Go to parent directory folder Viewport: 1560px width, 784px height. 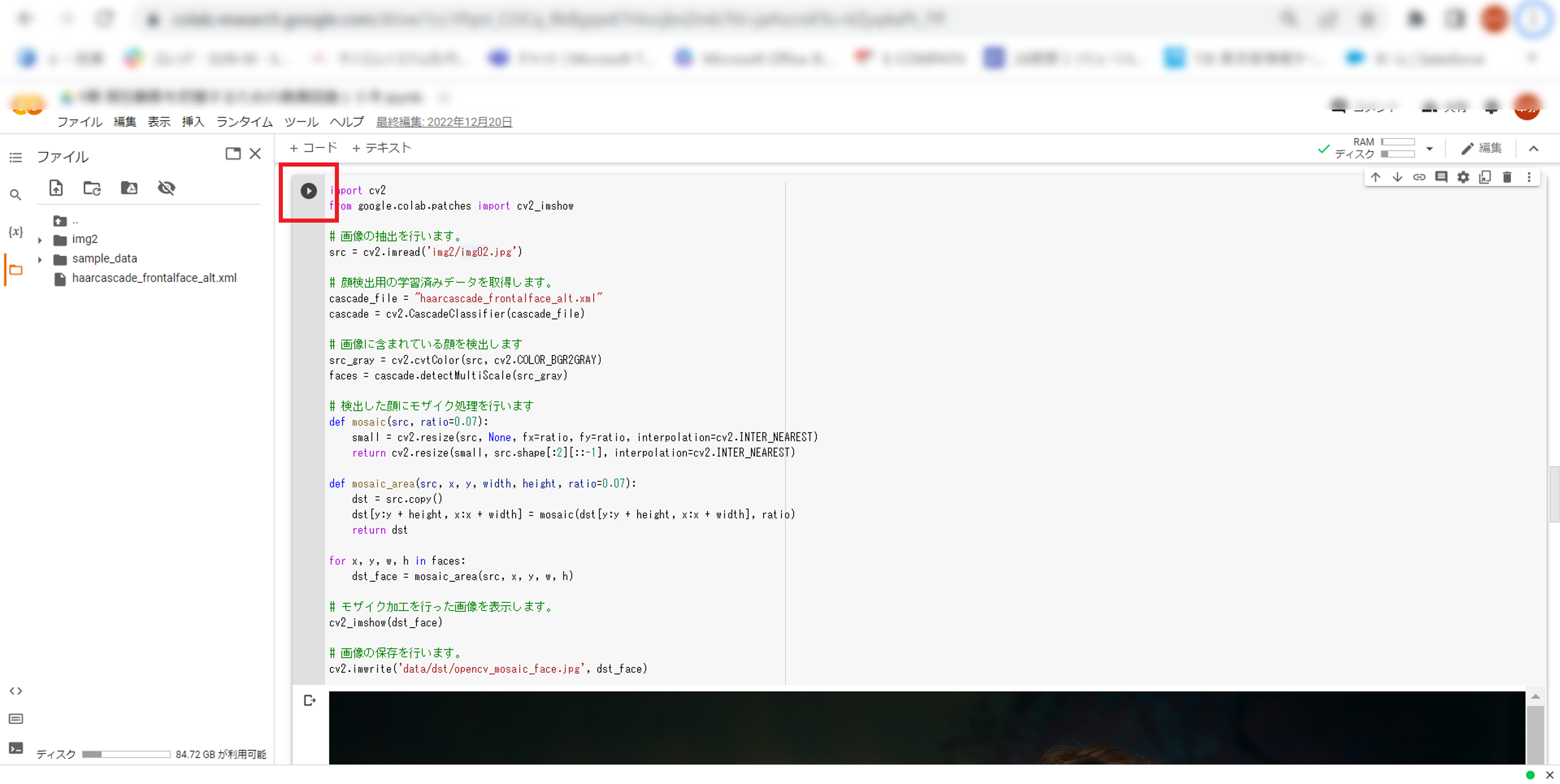(x=60, y=221)
